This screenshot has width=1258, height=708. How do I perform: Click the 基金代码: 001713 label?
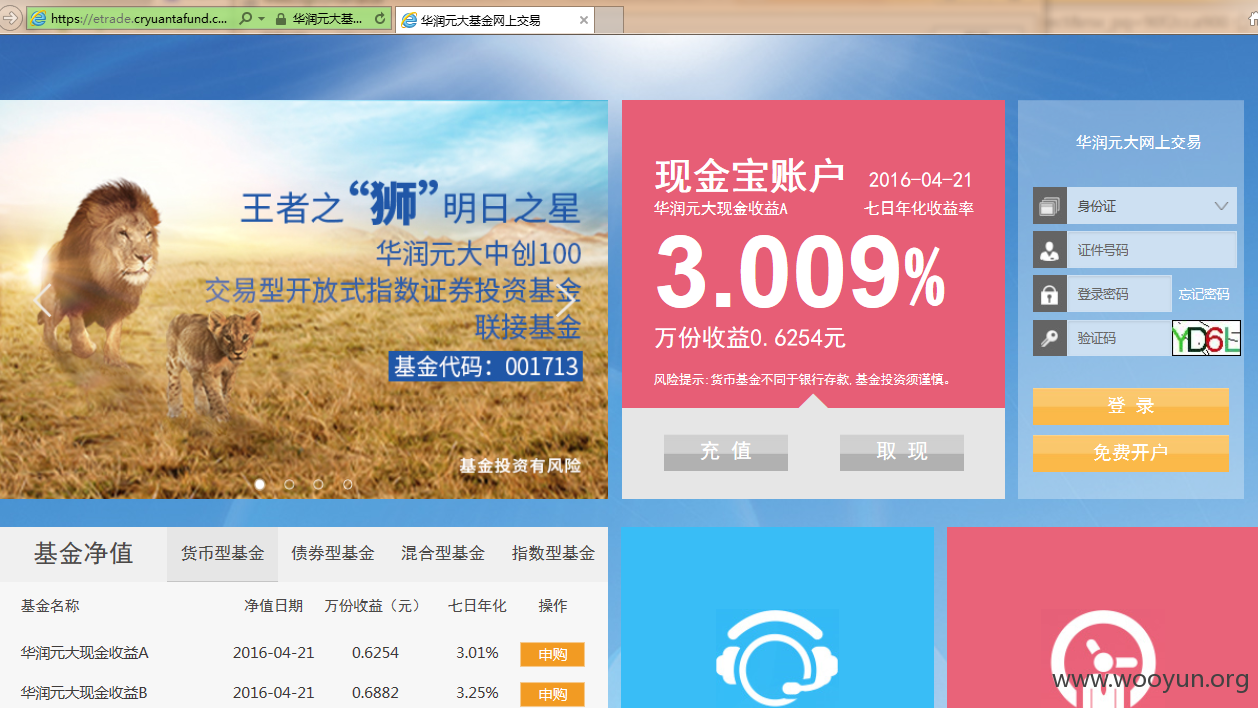486,366
